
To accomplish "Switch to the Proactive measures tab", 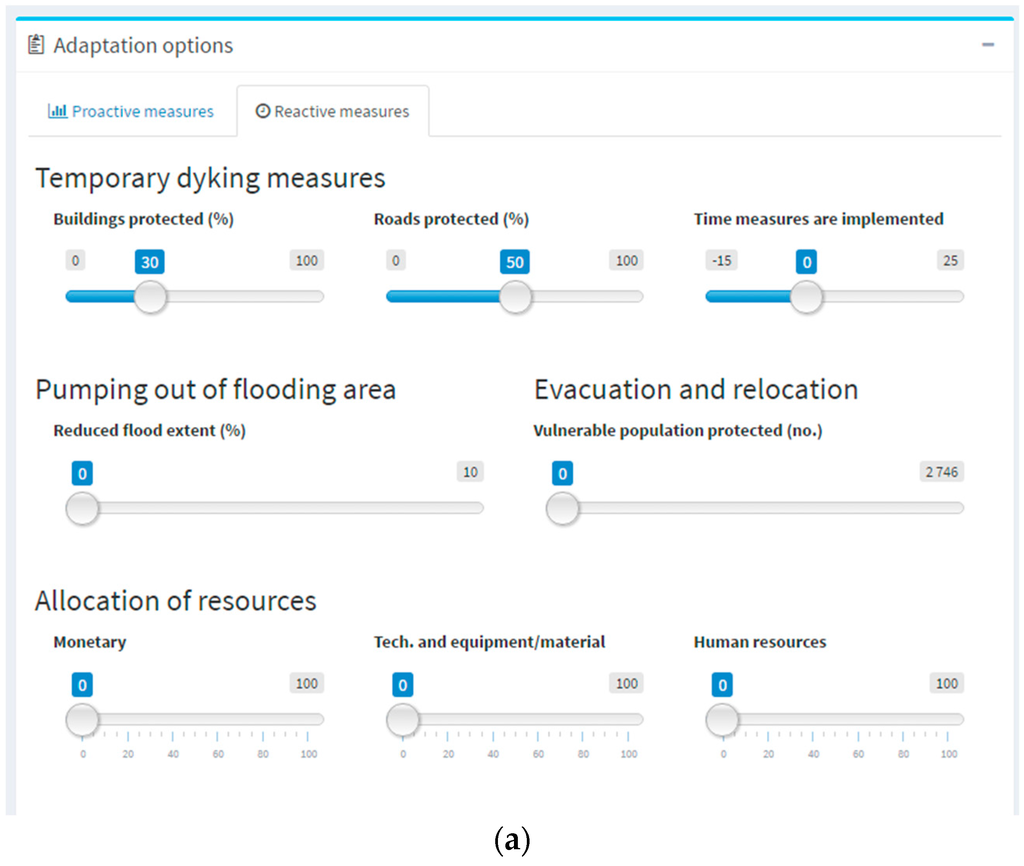I will (x=131, y=111).
